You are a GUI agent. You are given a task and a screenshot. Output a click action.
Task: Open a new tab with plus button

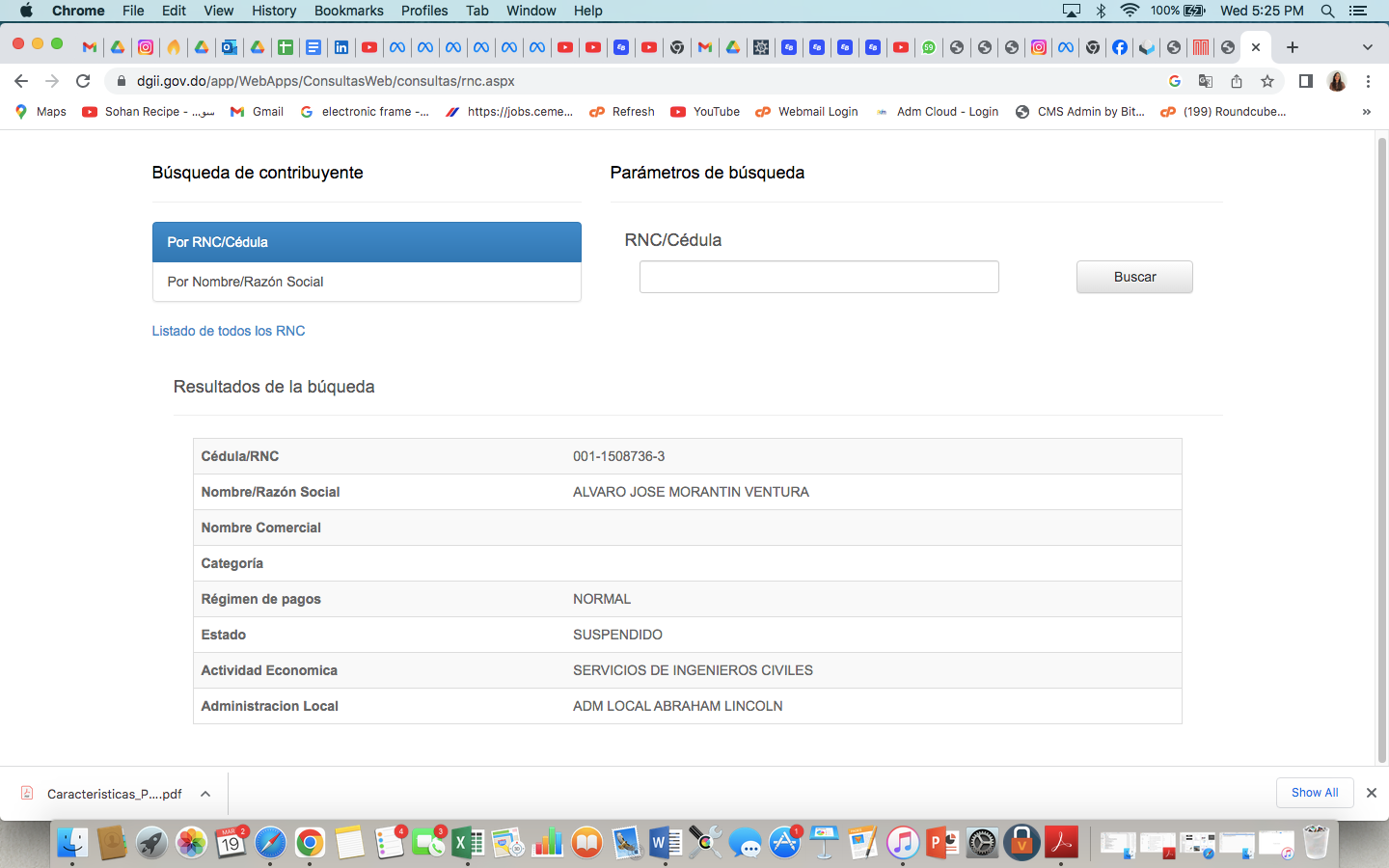pyautogui.click(x=1293, y=47)
